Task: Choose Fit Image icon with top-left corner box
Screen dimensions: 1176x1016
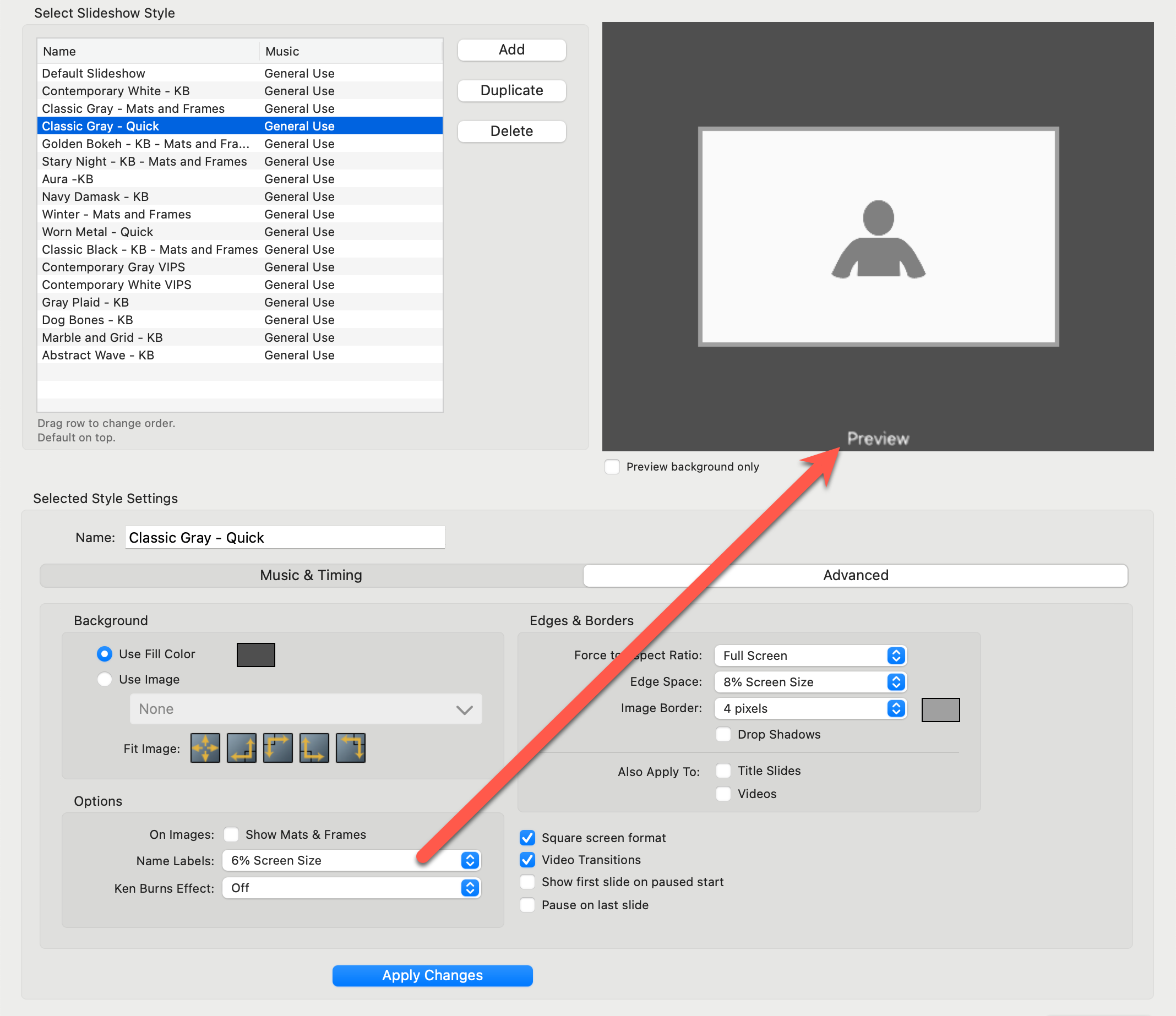Action: [277, 747]
